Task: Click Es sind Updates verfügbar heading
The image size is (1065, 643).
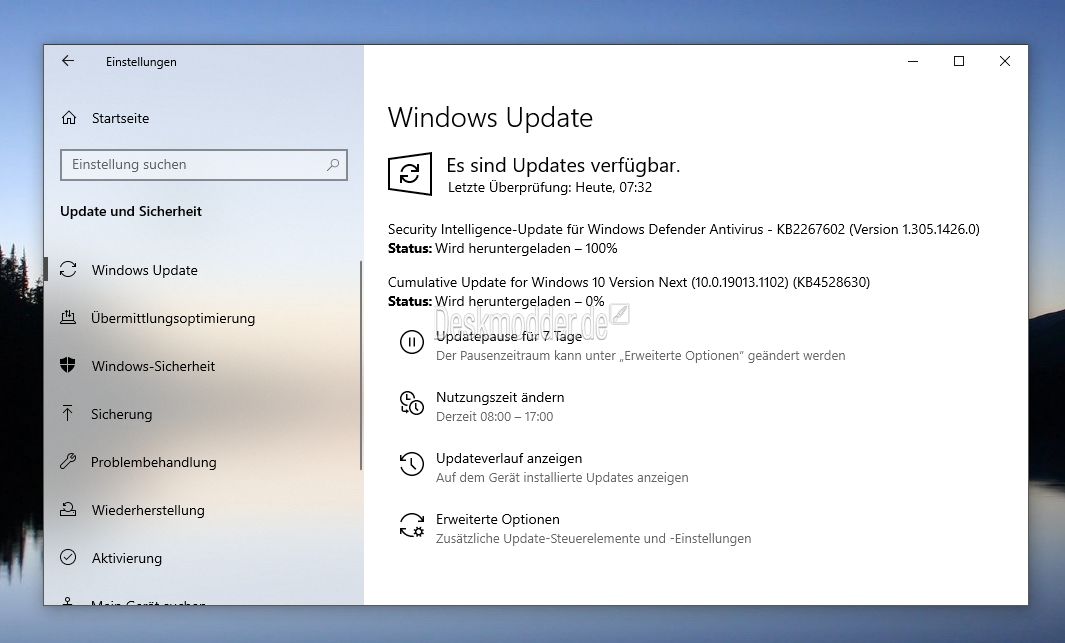Action: coord(563,165)
